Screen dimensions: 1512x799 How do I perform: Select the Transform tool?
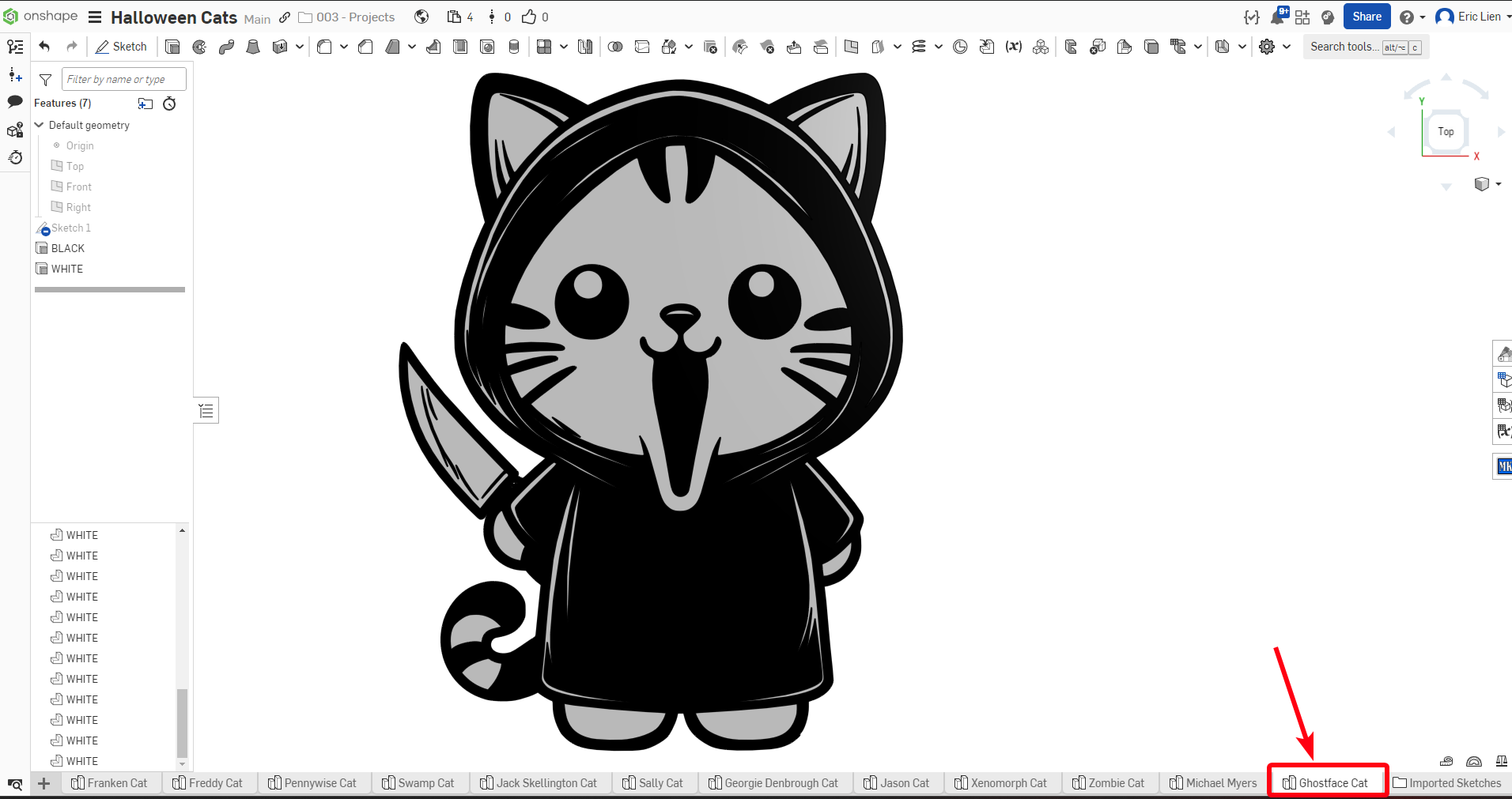[x=669, y=47]
